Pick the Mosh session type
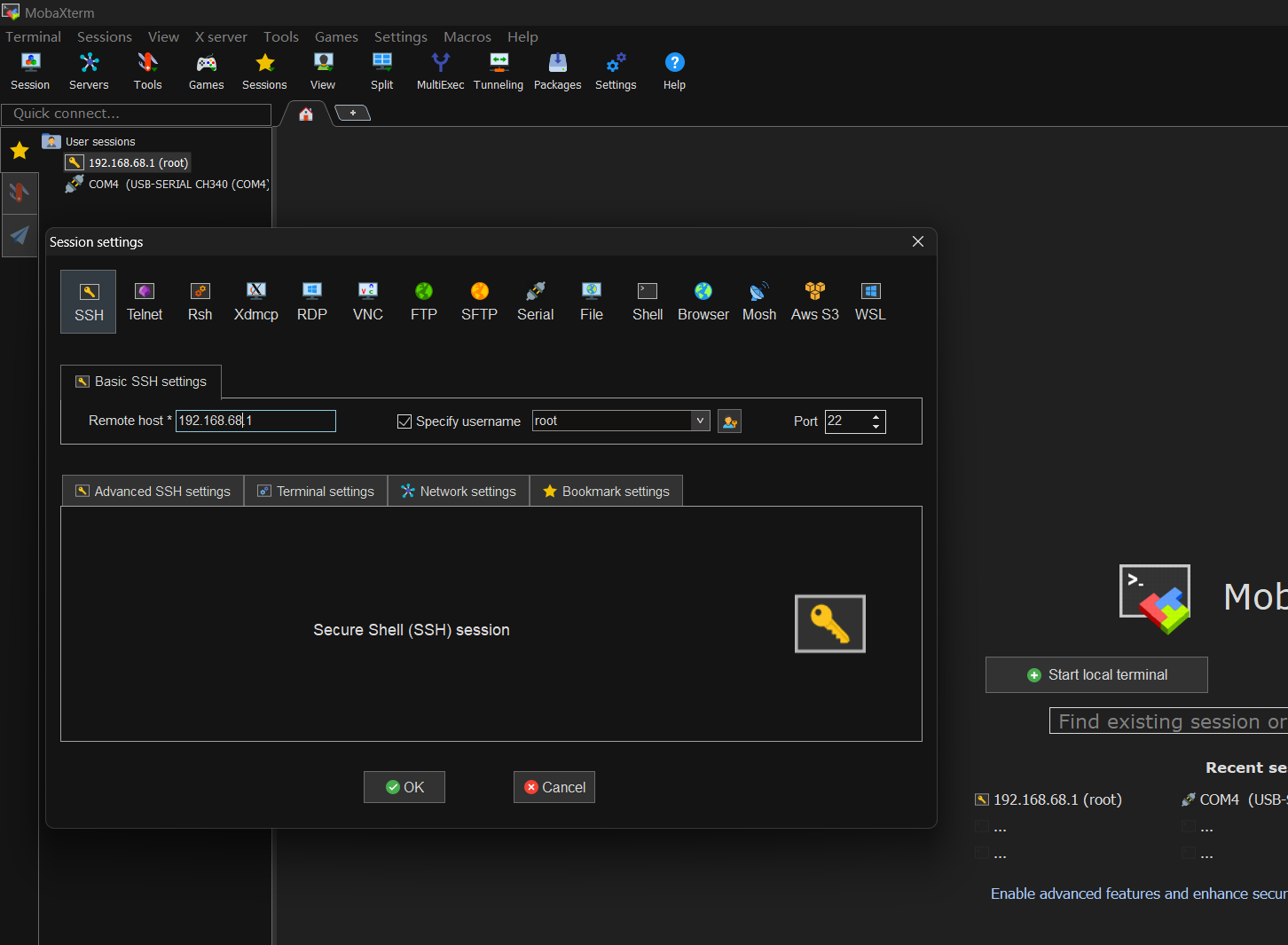 pyautogui.click(x=758, y=301)
